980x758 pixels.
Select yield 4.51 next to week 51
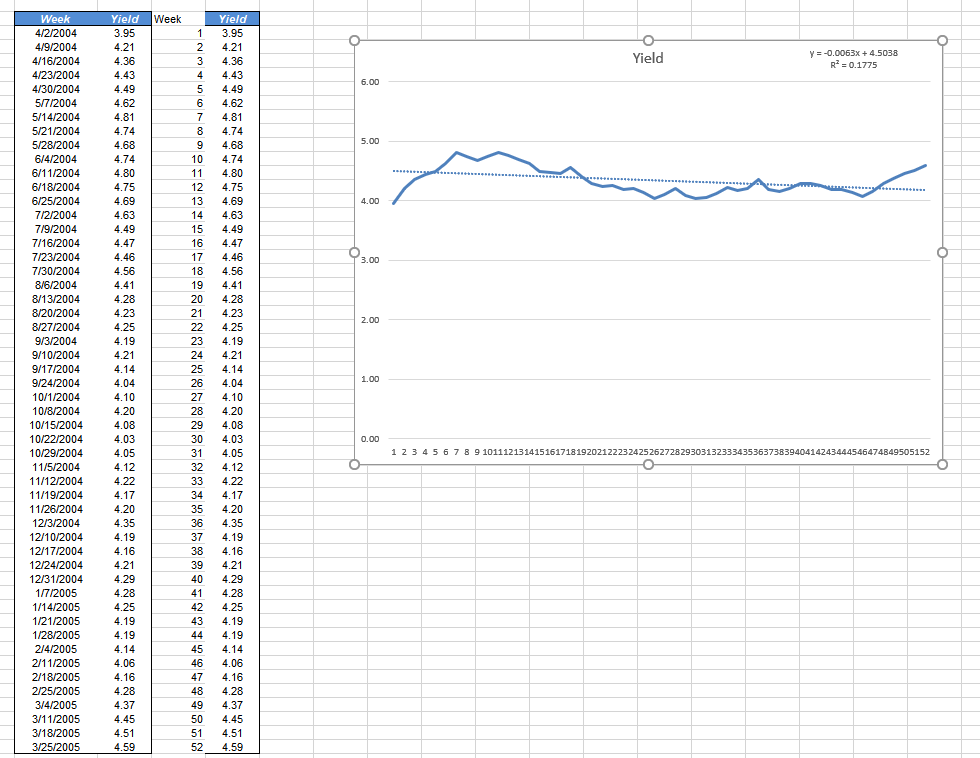click(232, 733)
